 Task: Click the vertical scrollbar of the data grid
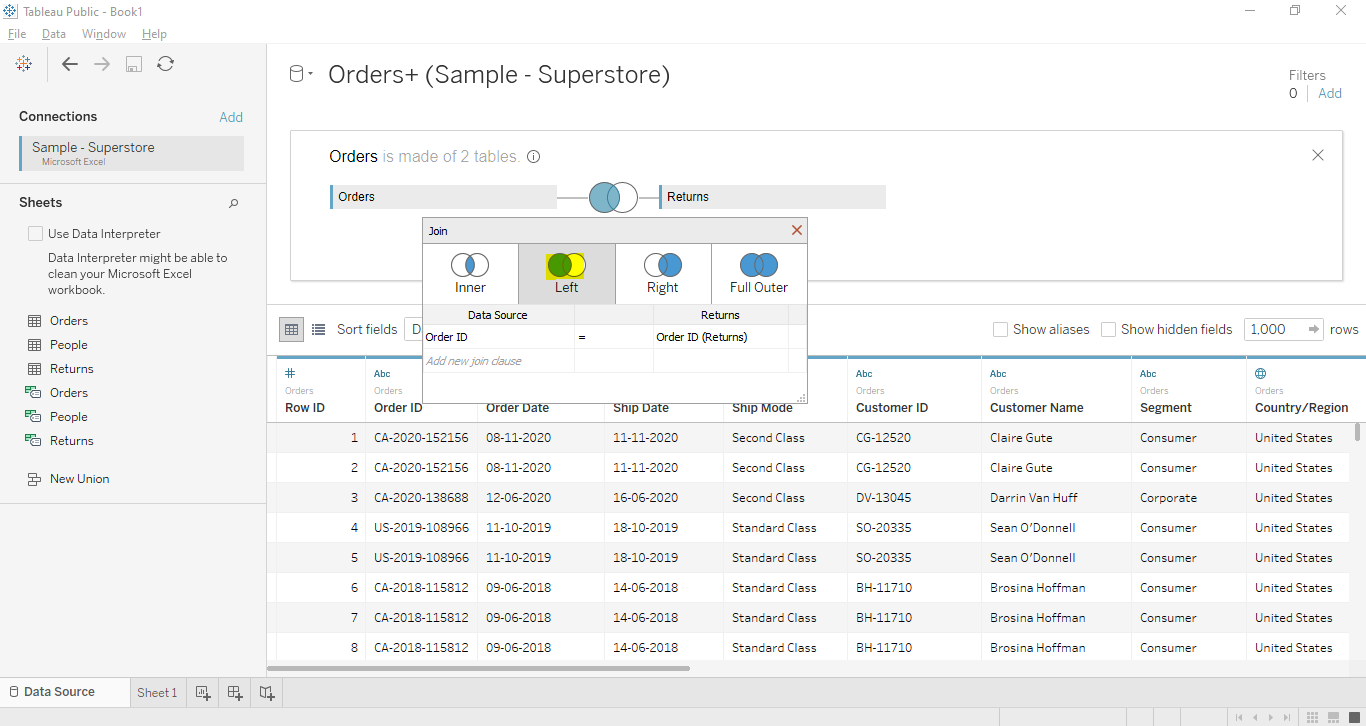[x=1357, y=431]
